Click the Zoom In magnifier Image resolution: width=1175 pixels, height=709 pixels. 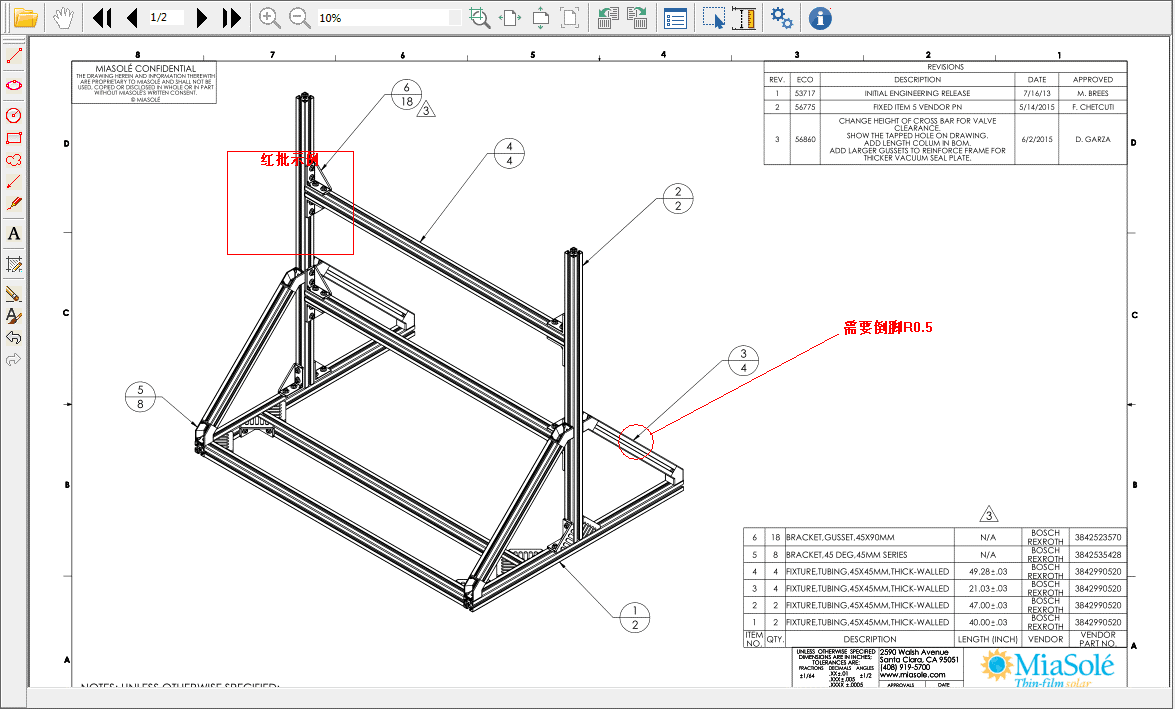pyautogui.click(x=269, y=18)
